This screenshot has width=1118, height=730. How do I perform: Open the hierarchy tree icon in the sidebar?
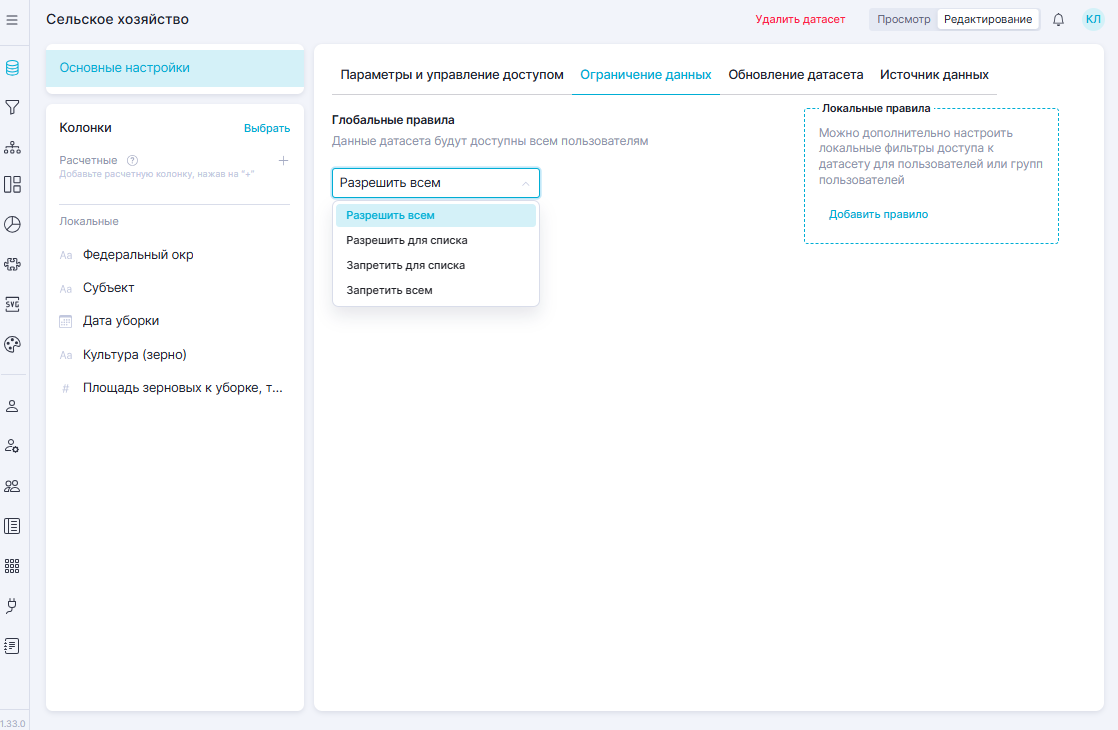click(12, 147)
